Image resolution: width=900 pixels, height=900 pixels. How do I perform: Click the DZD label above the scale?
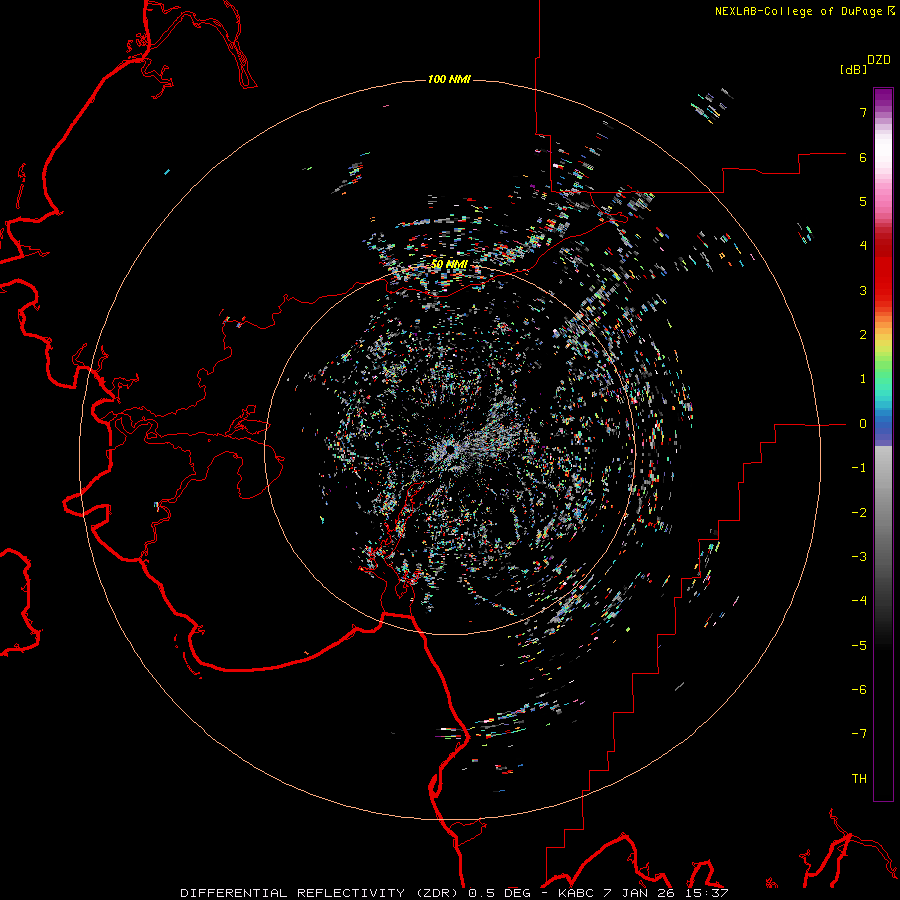(x=879, y=60)
